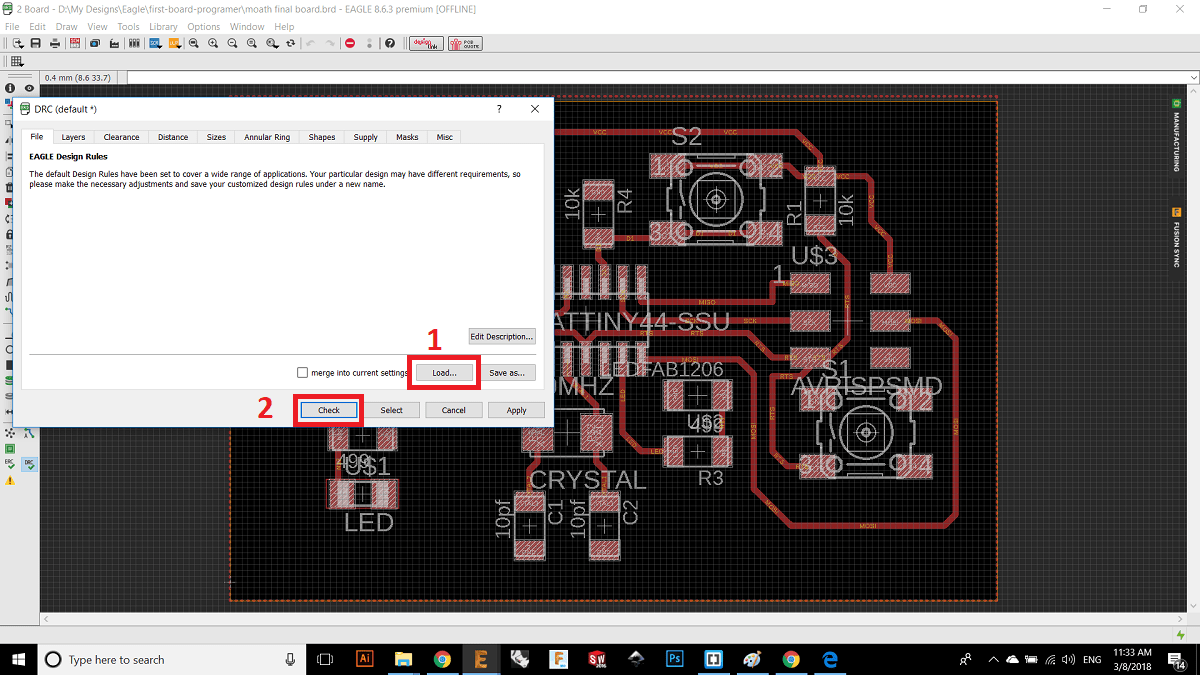1200x675 pixels.
Task: Open File Explorer from the taskbar
Action: (404, 659)
